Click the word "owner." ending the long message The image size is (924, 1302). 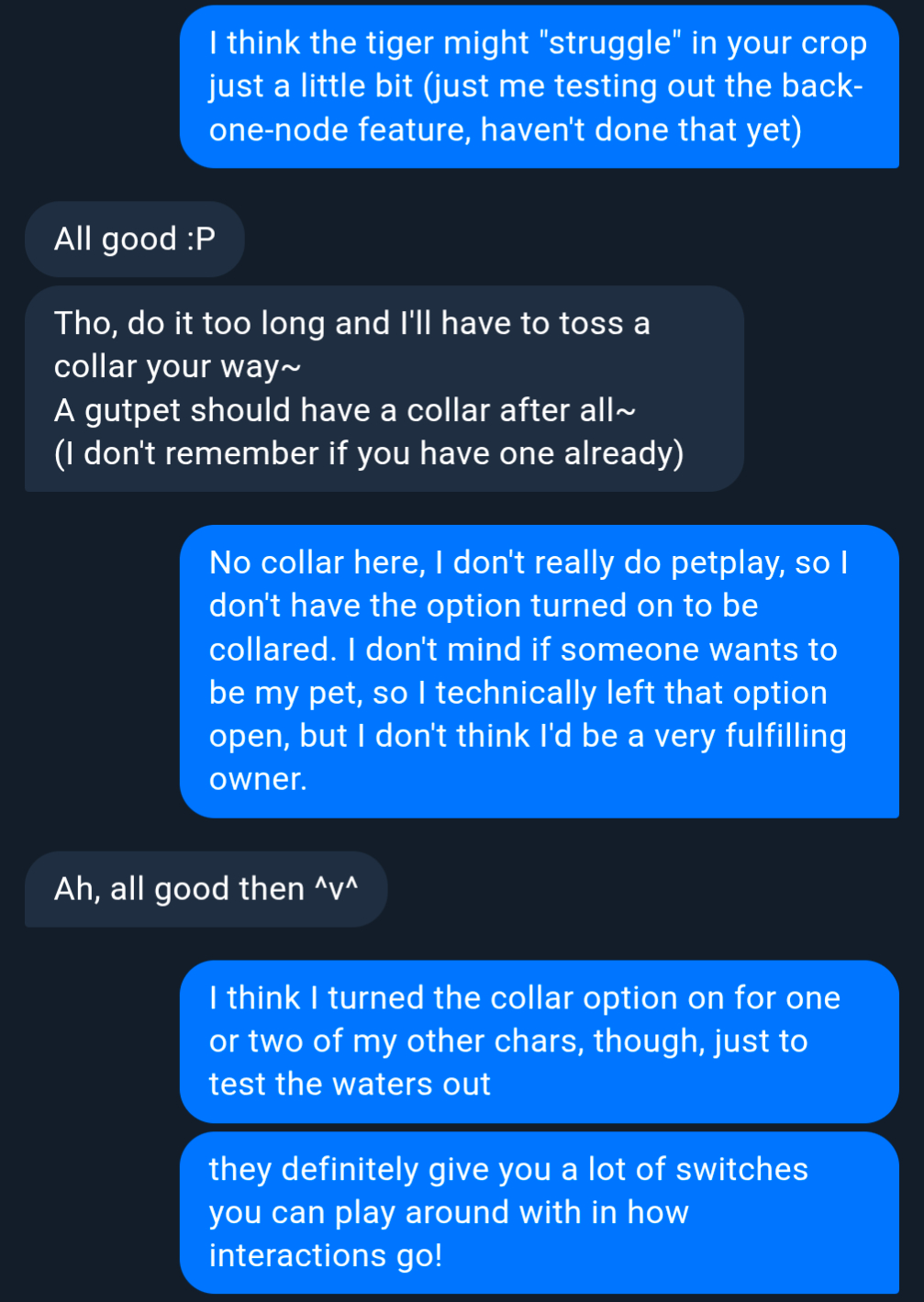pyautogui.click(x=258, y=779)
